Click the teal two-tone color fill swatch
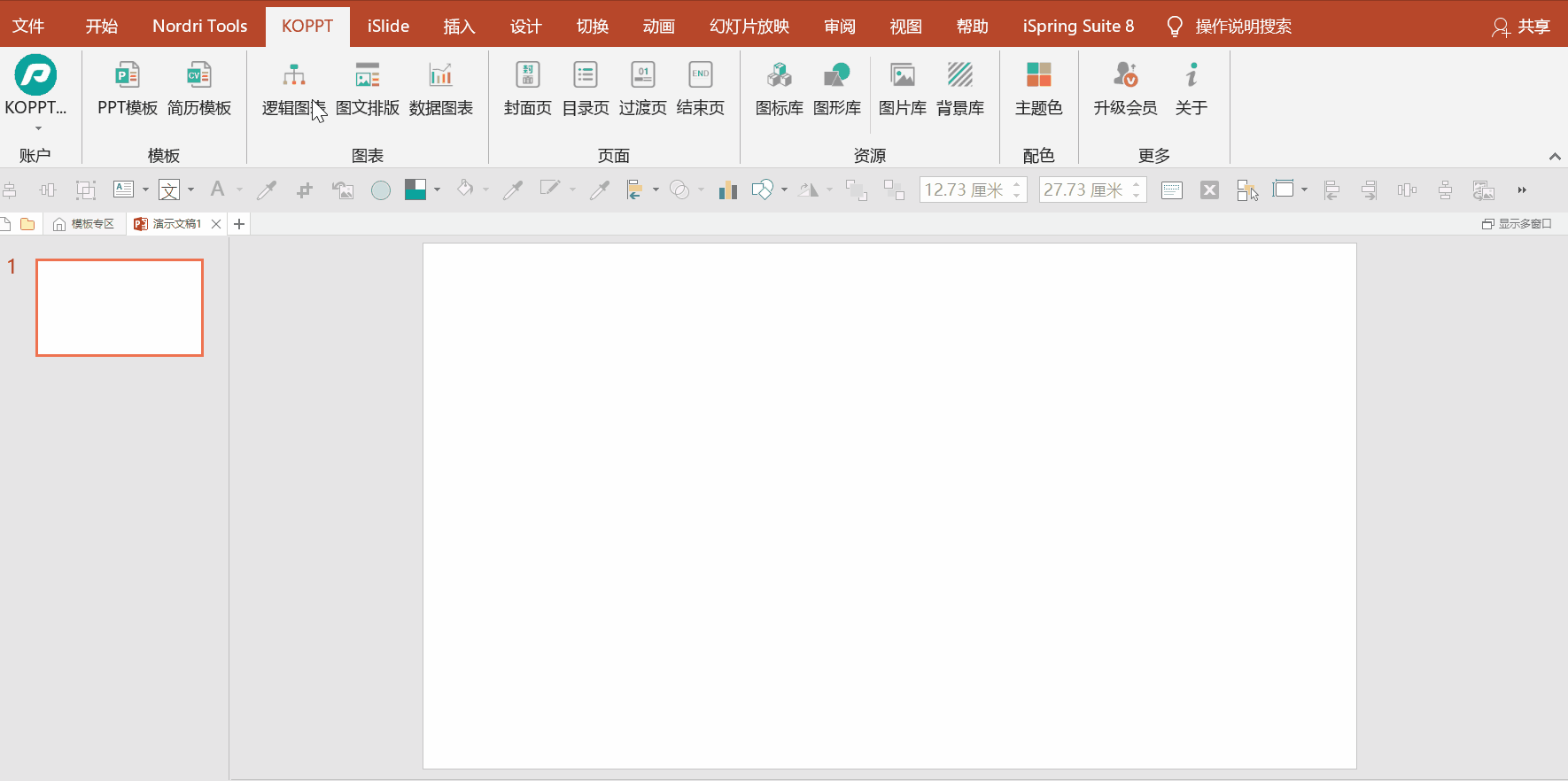1568x781 pixels. 415,189
